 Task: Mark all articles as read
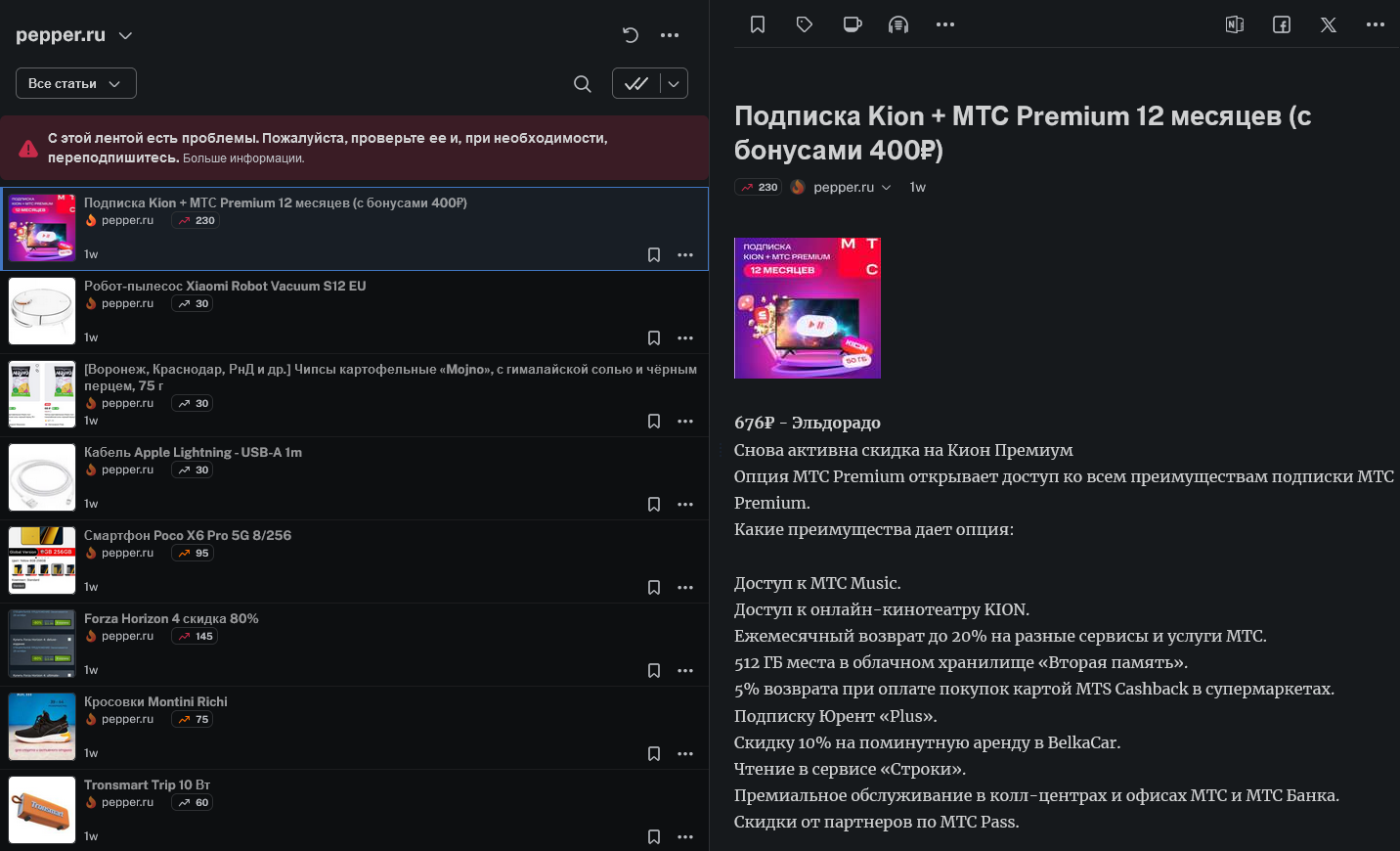(636, 83)
